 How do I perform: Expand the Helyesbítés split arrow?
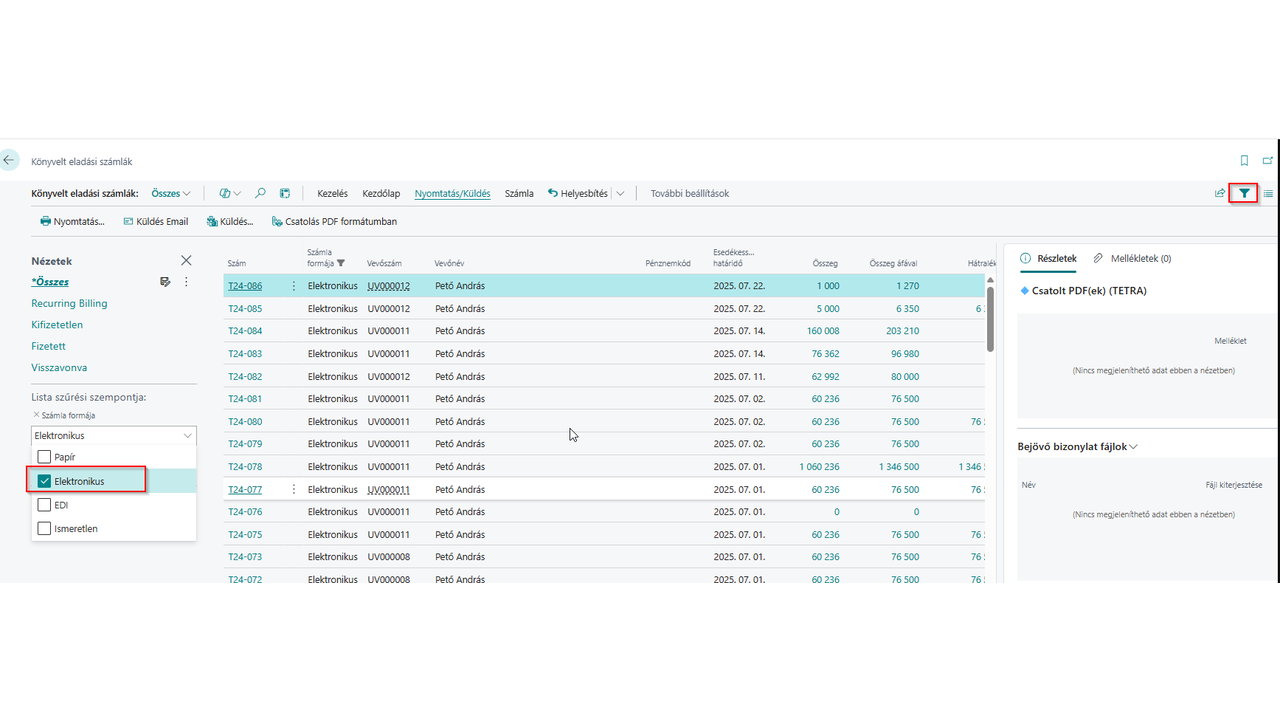coord(620,193)
